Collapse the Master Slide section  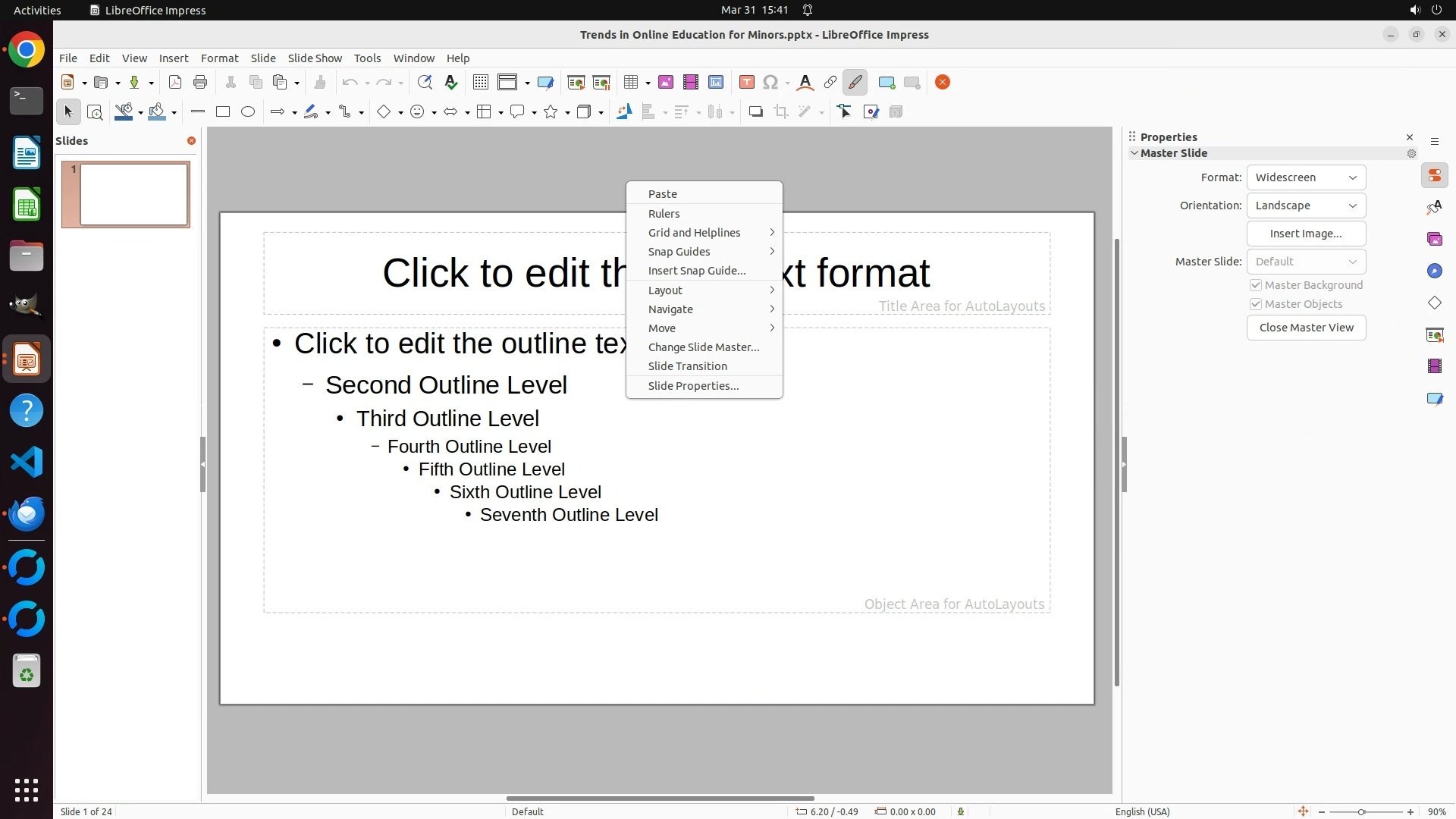click(1134, 153)
